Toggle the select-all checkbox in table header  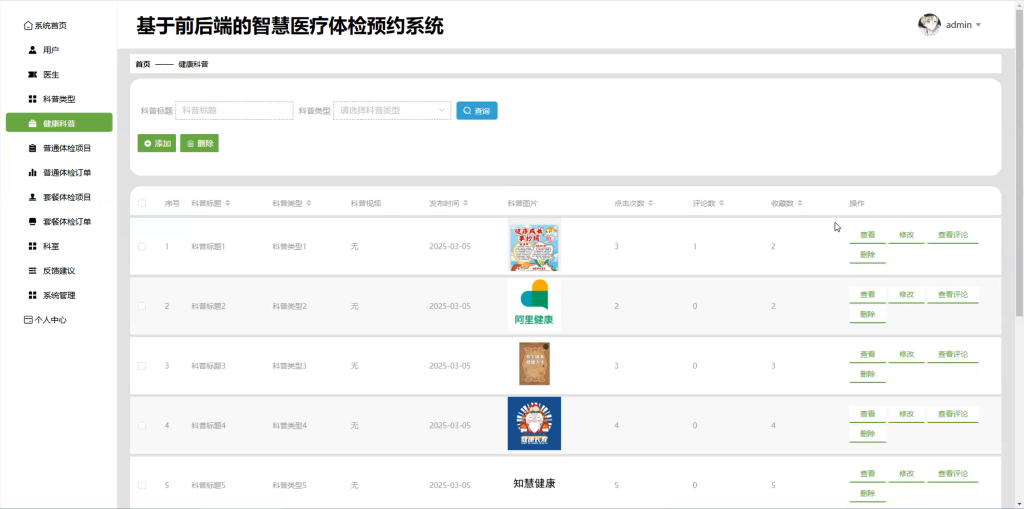click(x=142, y=203)
